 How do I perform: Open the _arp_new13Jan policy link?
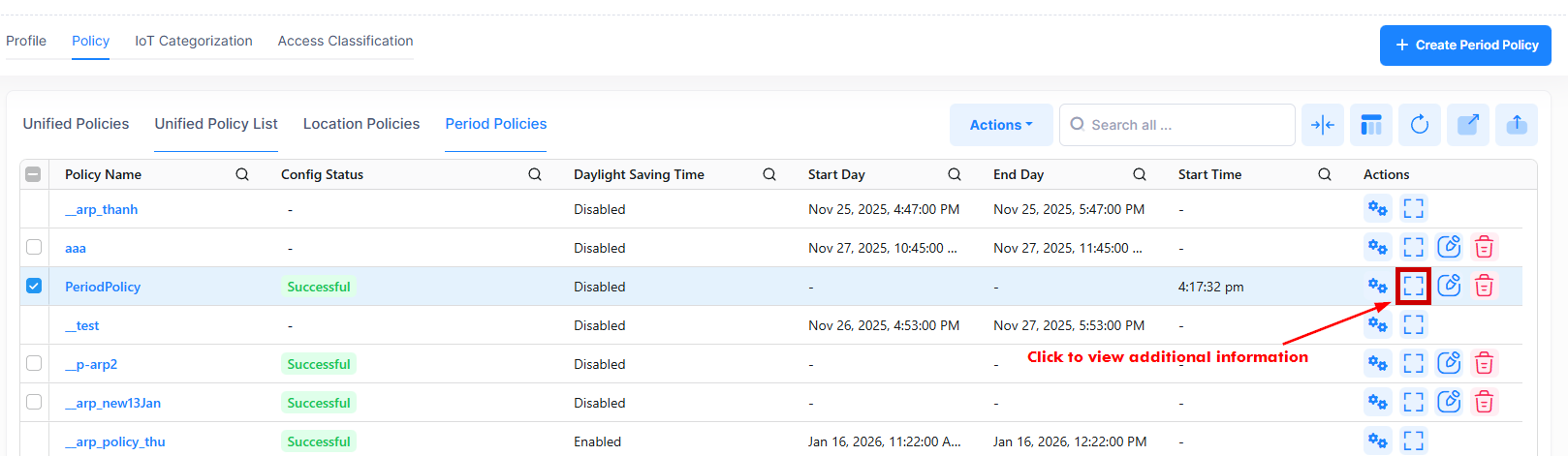click(112, 403)
